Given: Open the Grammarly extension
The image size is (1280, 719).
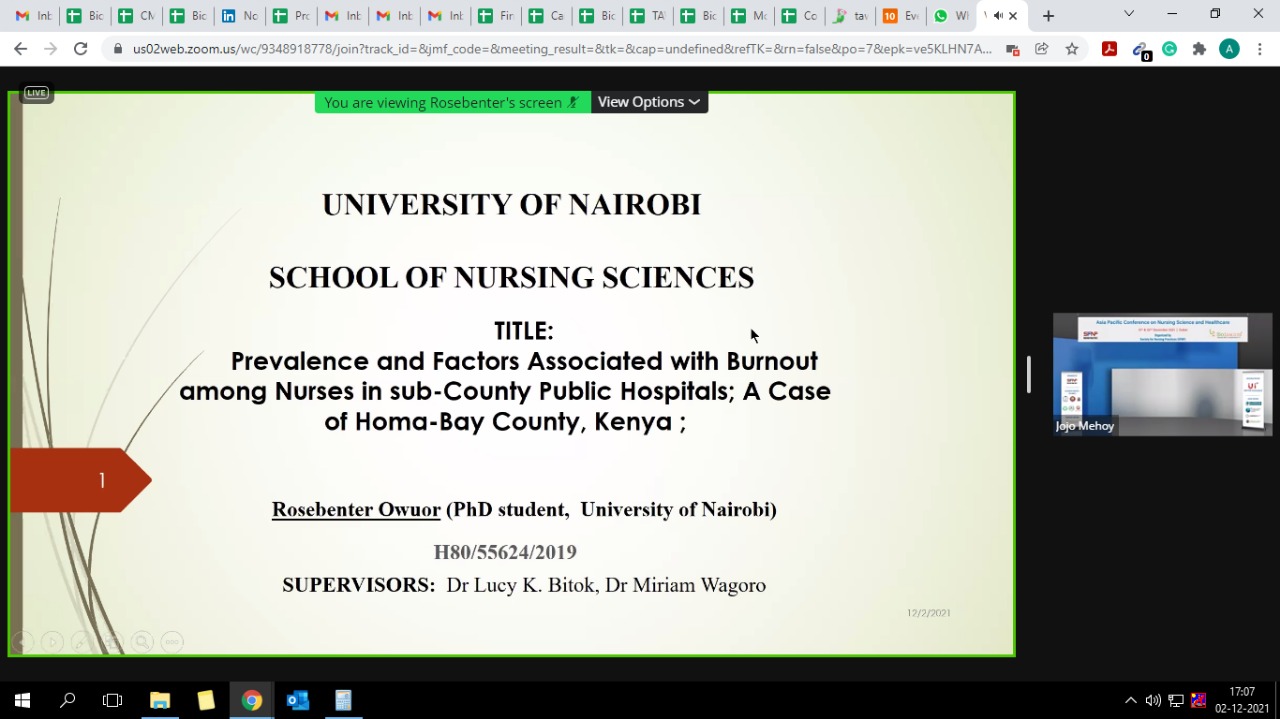Looking at the screenshot, I should point(1169,49).
